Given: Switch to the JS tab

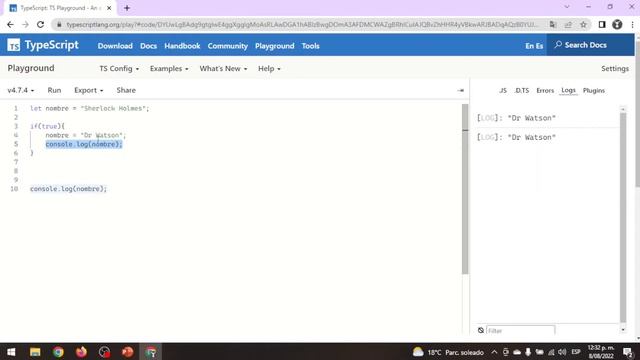Looking at the screenshot, I should (x=503, y=90).
